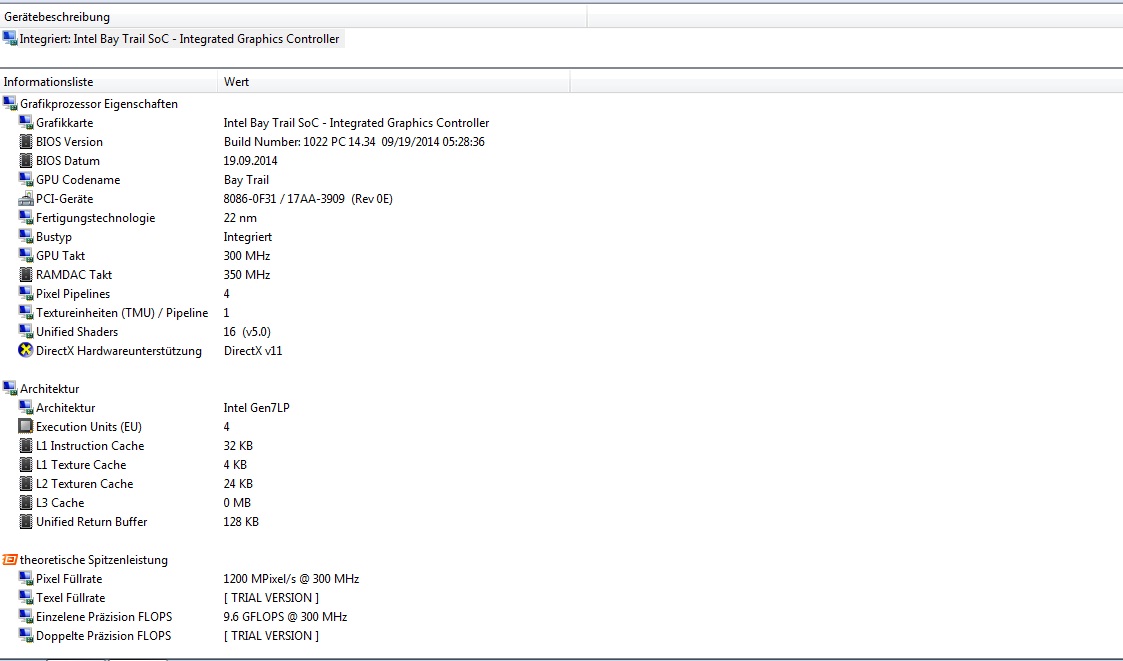
Task: Click the L3 Cache chip icon
Action: [26, 503]
